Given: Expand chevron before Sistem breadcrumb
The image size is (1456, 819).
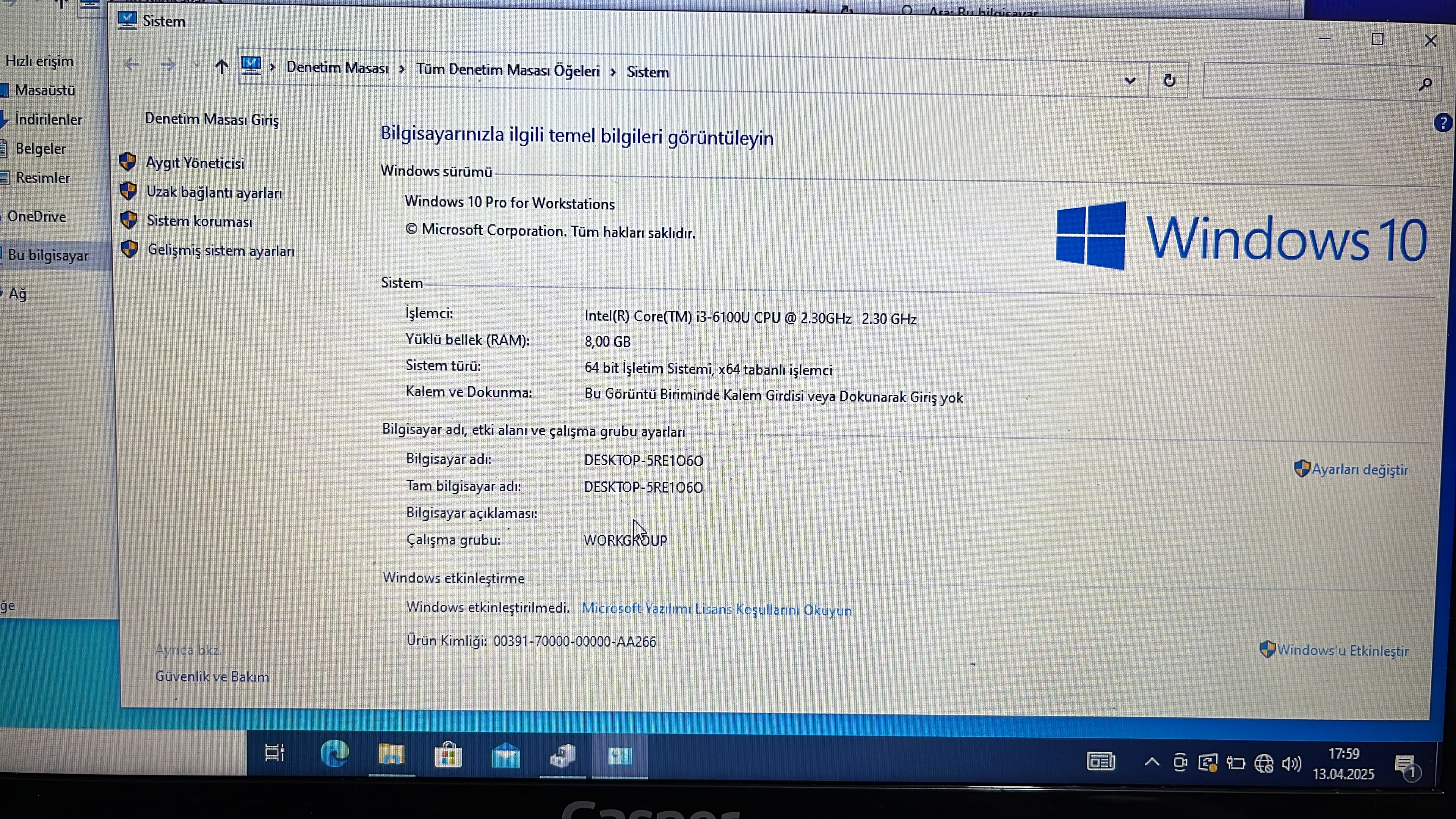Looking at the screenshot, I should click(x=613, y=72).
